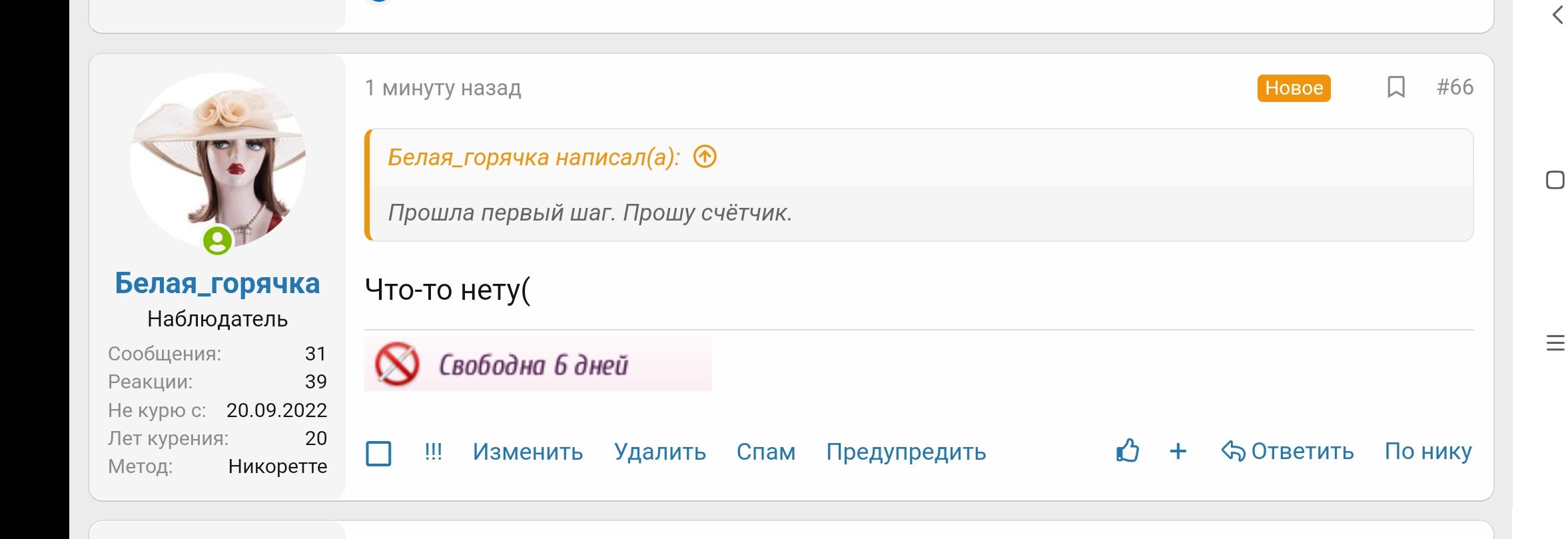Viewport: 1568px width, 539px height.
Task: Open Android recent apps menu icon
Action: (x=1555, y=342)
